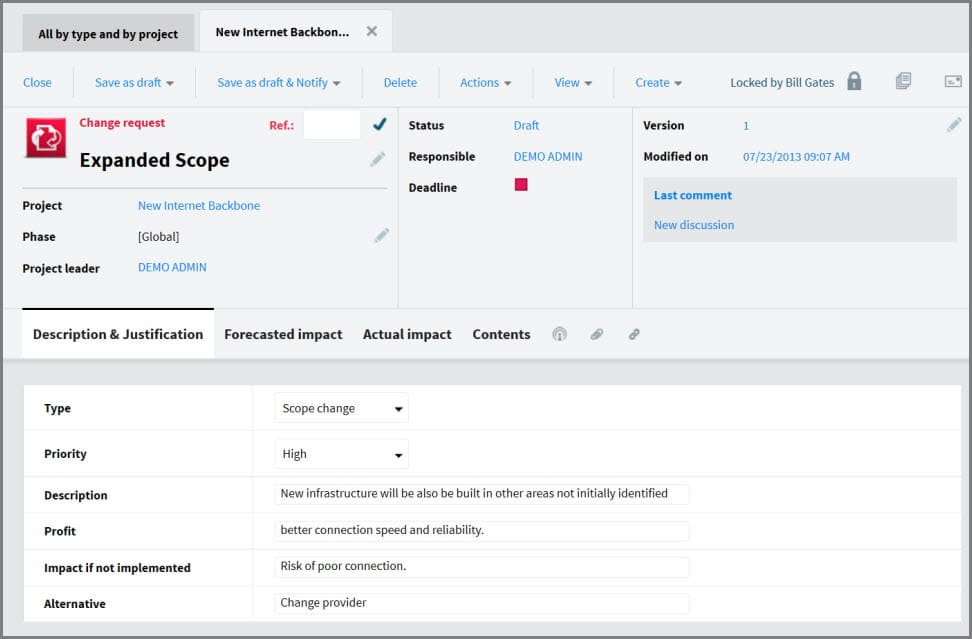Image resolution: width=972 pixels, height=639 pixels.
Task: Switch to the Forecasted impact tab
Action: click(283, 334)
